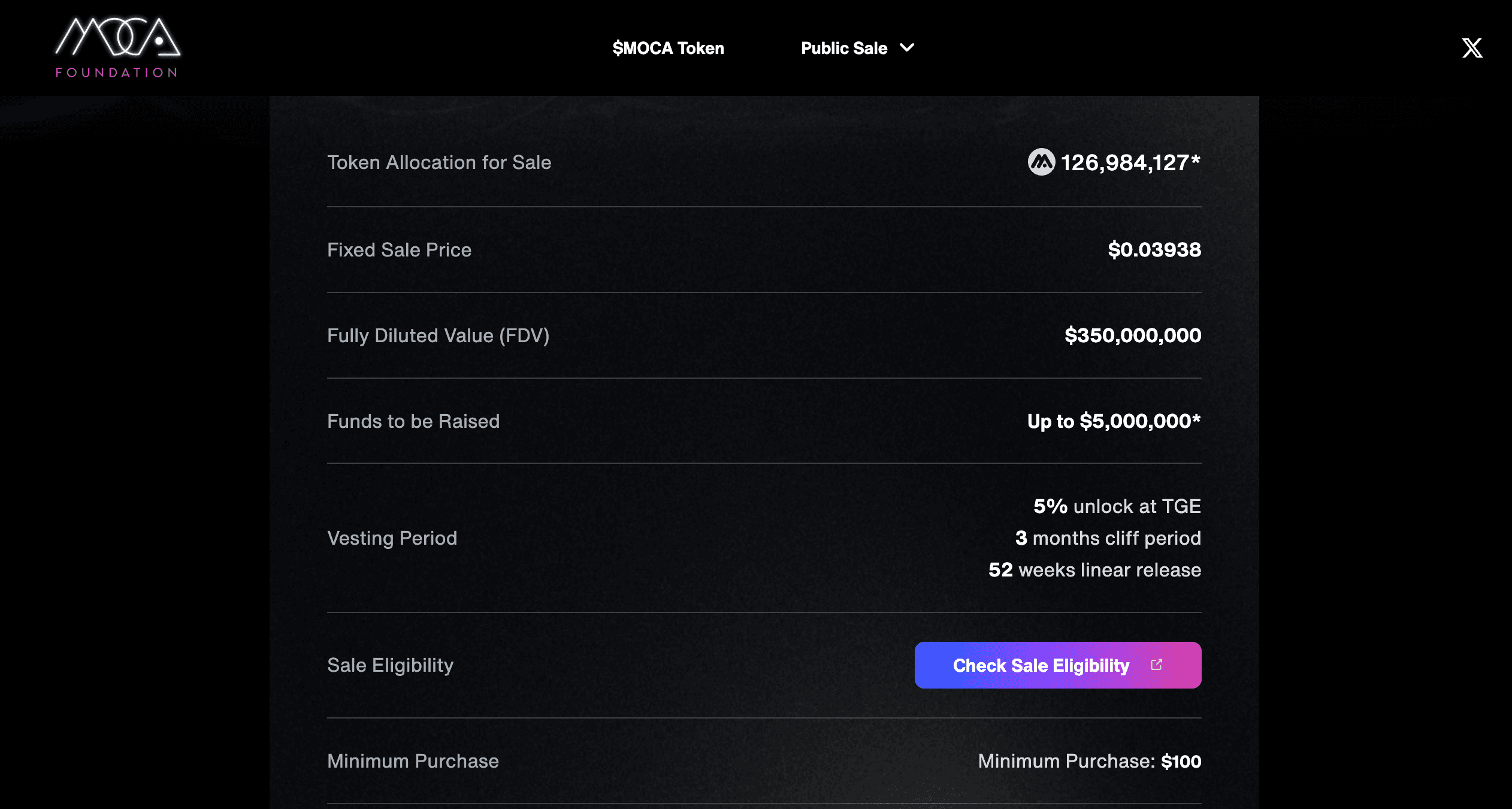Select the $0.03938 price value
Screen dimensions: 1512x809
pos(1154,250)
